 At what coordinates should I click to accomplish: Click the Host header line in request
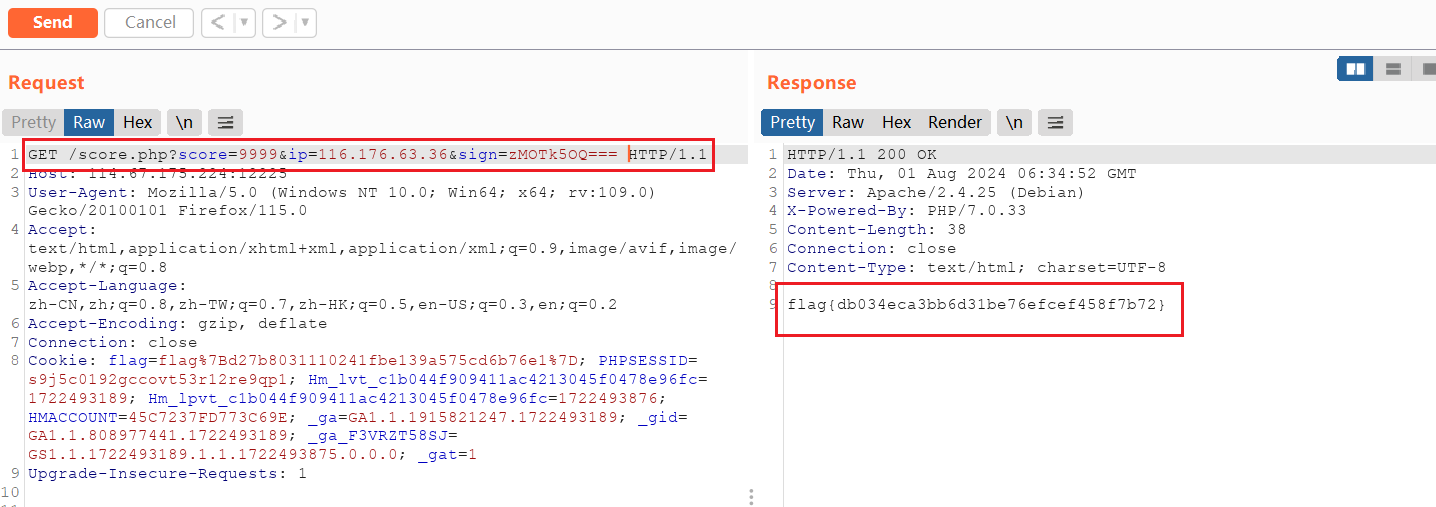coord(157,173)
